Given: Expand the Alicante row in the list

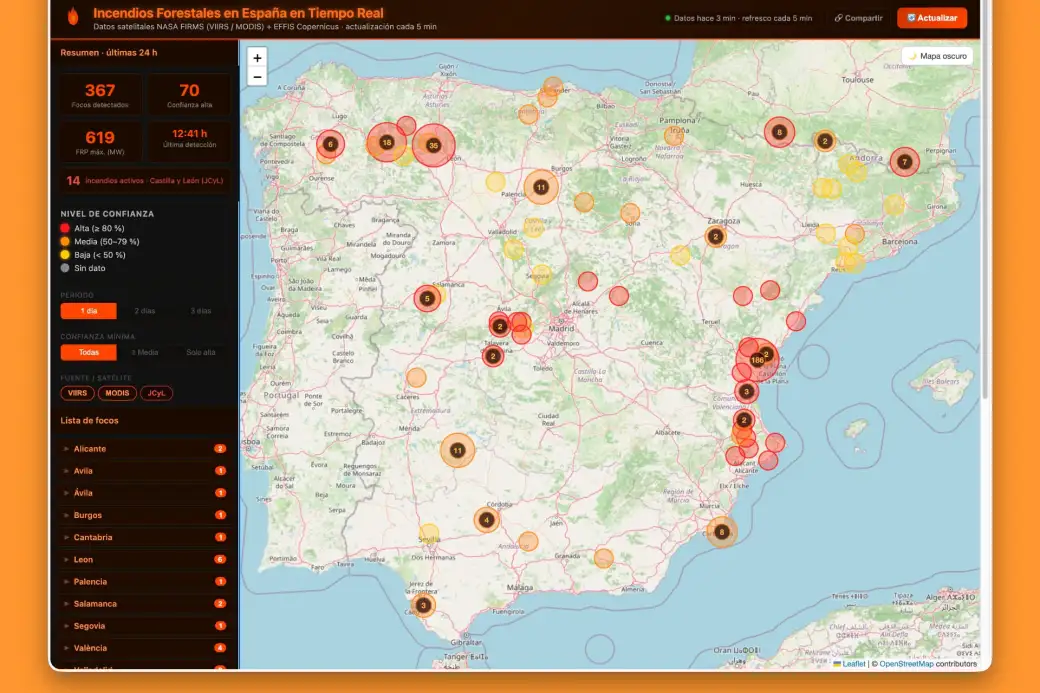Looking at the screenshot, I should (145, 449).
